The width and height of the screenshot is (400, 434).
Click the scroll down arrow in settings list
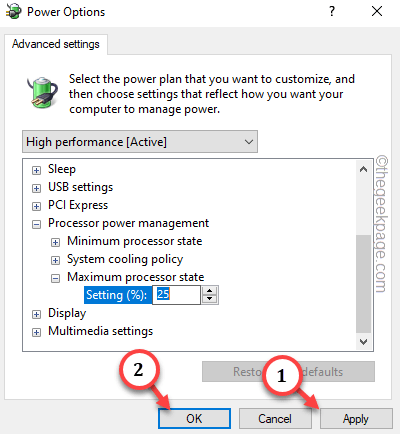tap(363, 342)
